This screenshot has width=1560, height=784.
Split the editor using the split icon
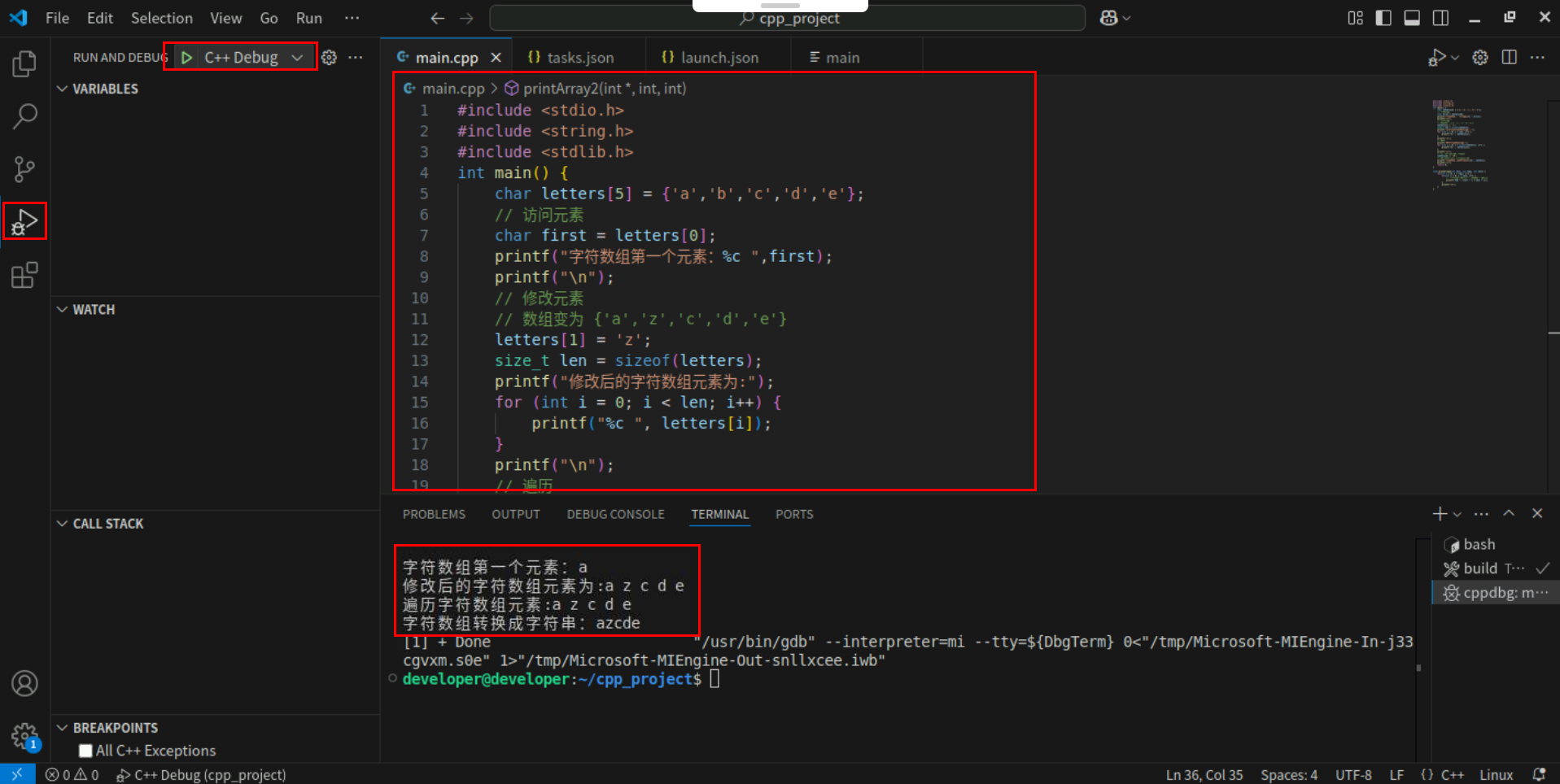(x=1510, y=57)
